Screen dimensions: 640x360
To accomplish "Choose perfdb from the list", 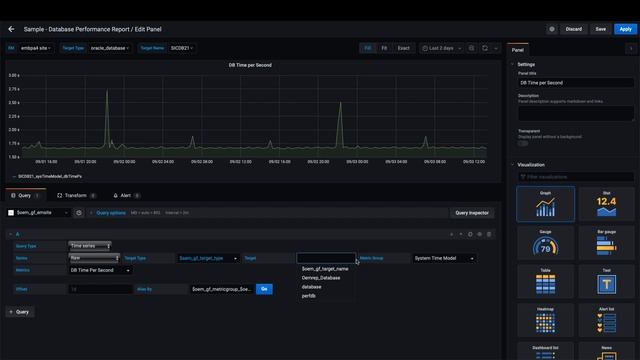I will (x=309, y=296).
